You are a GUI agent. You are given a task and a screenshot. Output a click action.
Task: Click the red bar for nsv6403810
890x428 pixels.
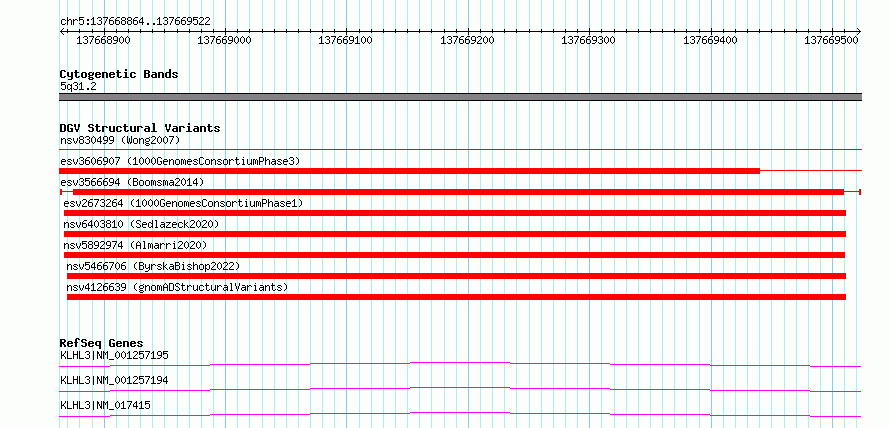click(455, 234)
